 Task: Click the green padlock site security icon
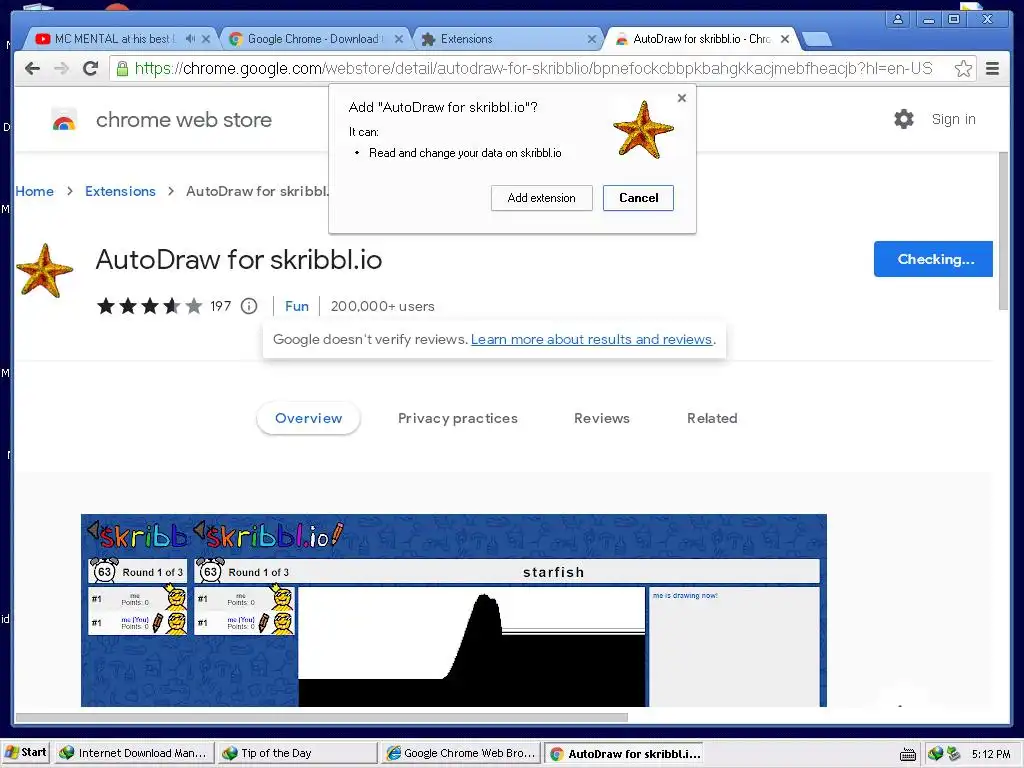[122, 69]
